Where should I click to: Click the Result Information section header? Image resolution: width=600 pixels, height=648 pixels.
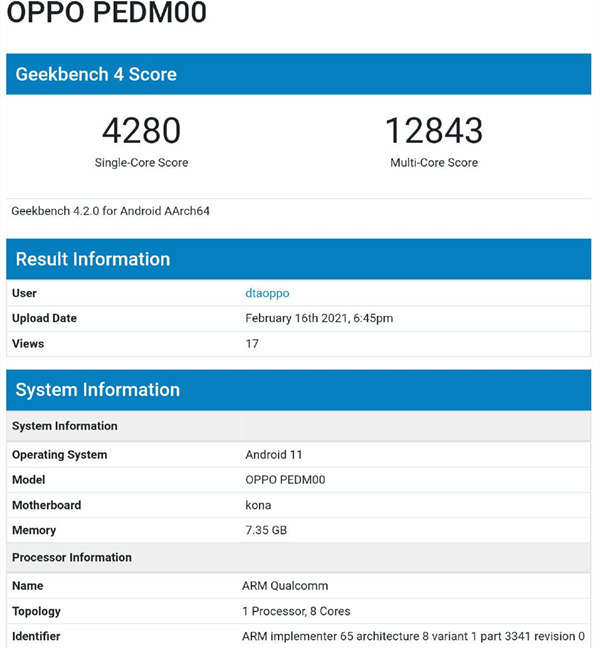pos(298,259)
